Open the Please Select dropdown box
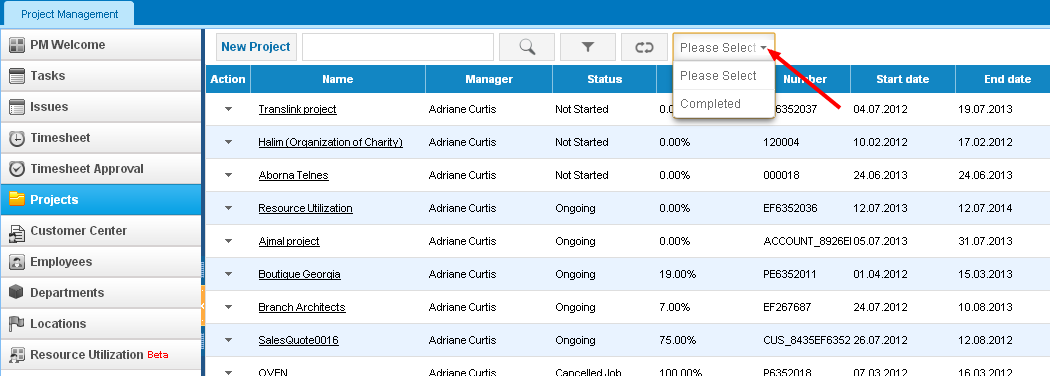 point(724,48)
